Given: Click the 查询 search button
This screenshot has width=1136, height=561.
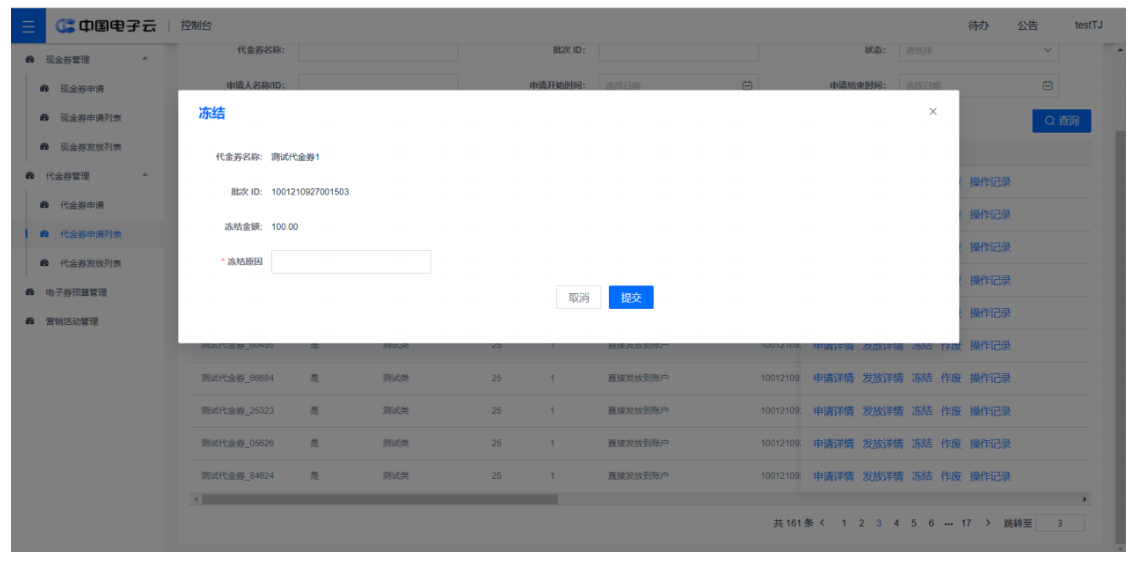Looking at the screenshot, I should (1061, 121).
